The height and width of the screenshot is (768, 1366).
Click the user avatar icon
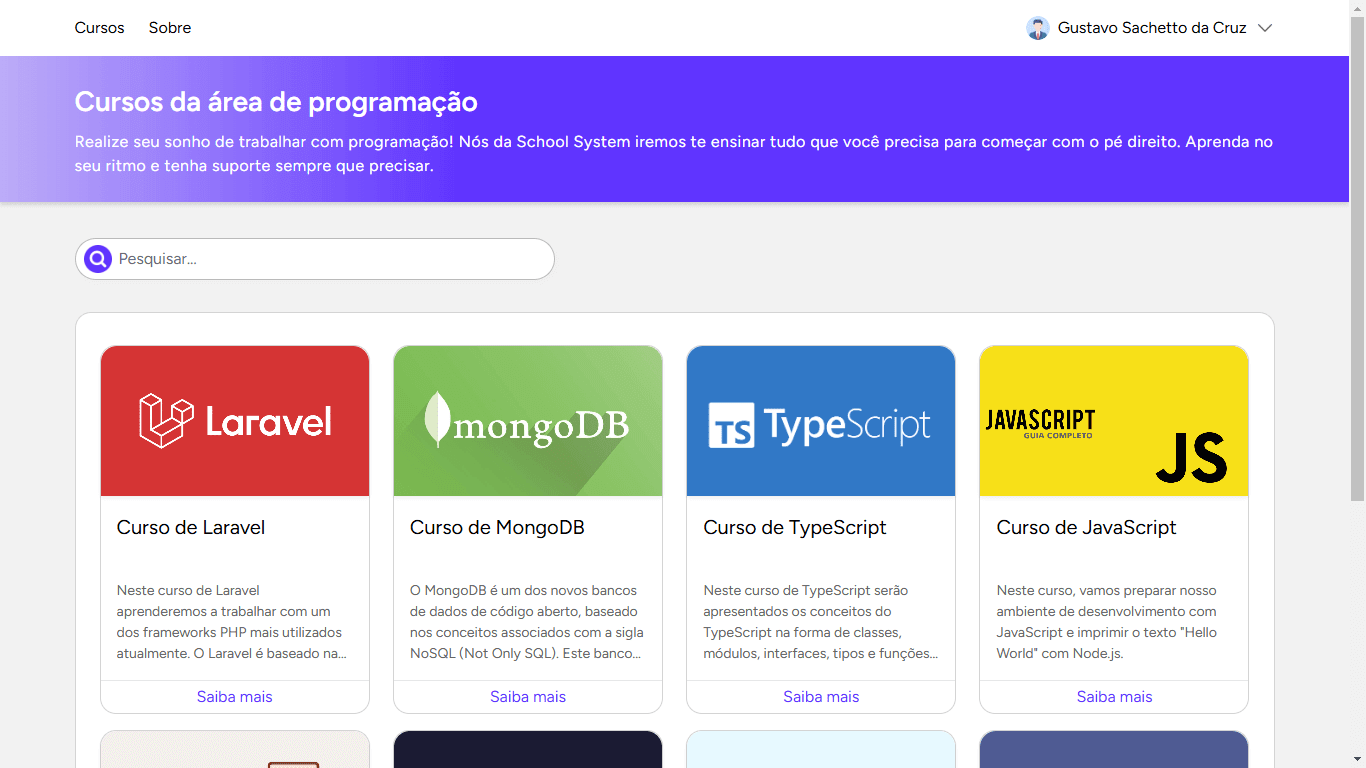pyautogui.click(x=1038, y=28)
